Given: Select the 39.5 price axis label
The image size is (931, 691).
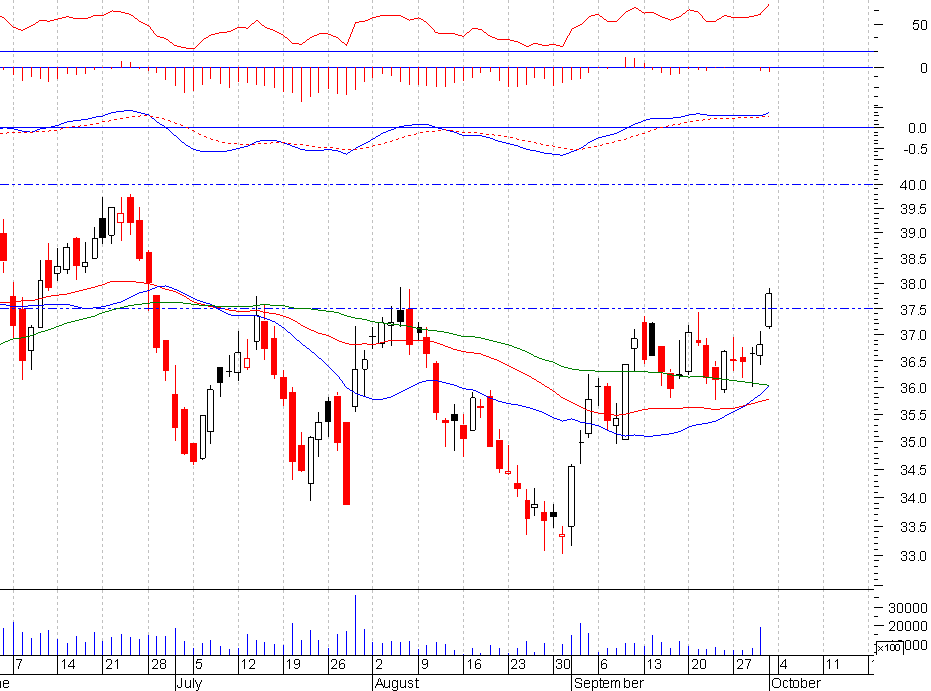Looking at the screenshot, I should [913, 209].
